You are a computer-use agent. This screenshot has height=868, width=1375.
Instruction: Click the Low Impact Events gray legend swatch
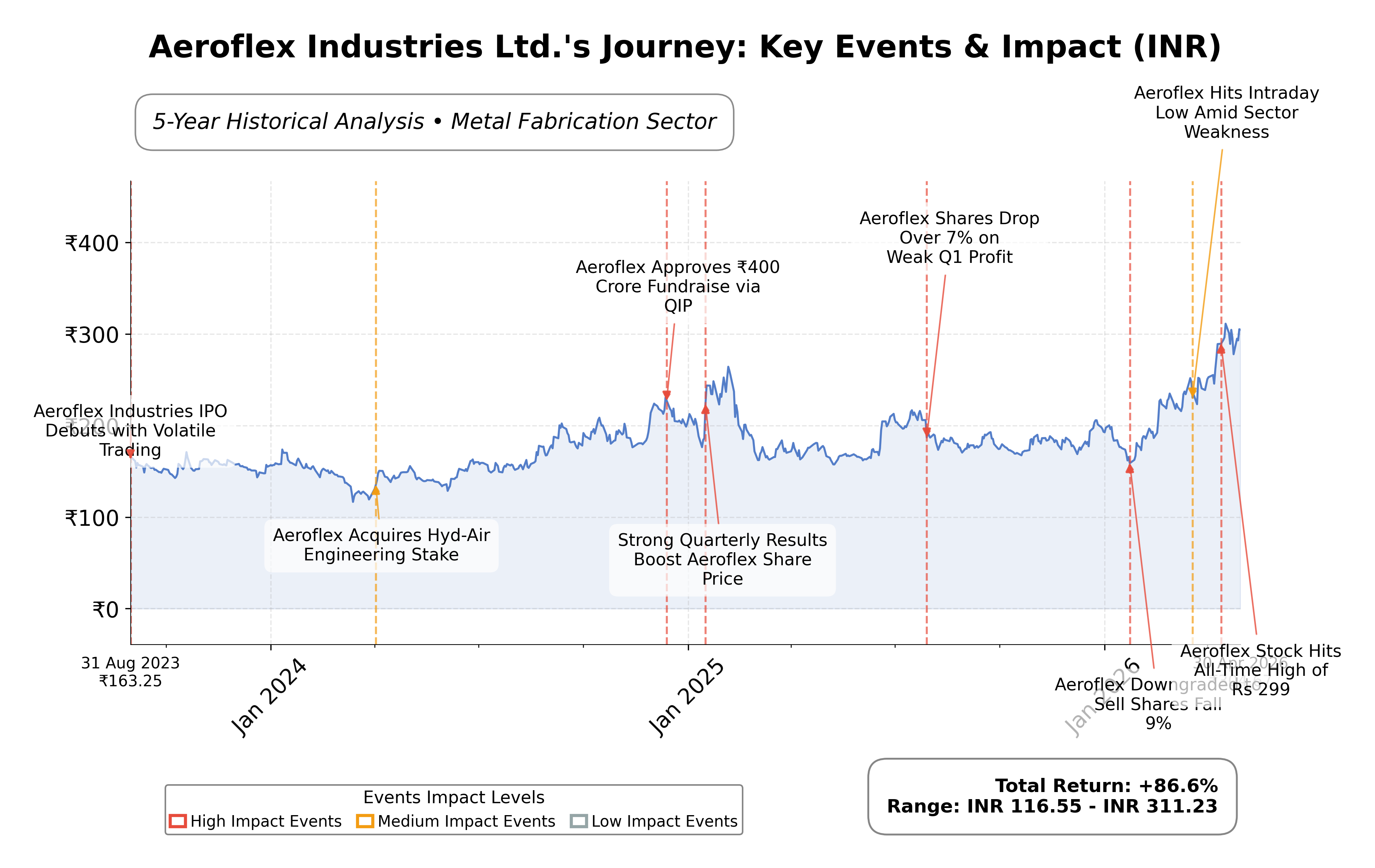coord(578,821)
